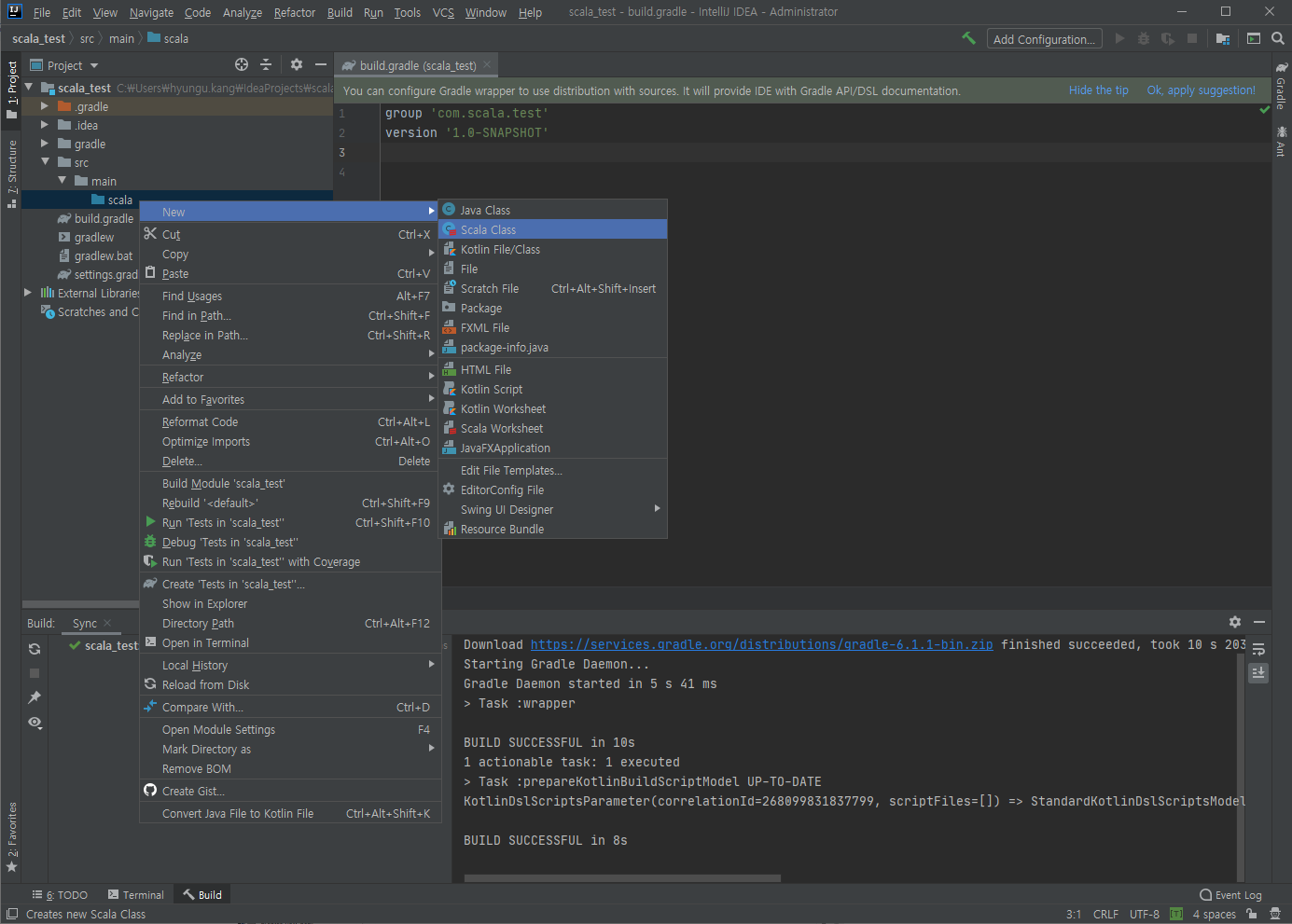Click 'Ok, apply suggestion!' link
This screenshot has height=924, width=1292.
click(1201, 90)
